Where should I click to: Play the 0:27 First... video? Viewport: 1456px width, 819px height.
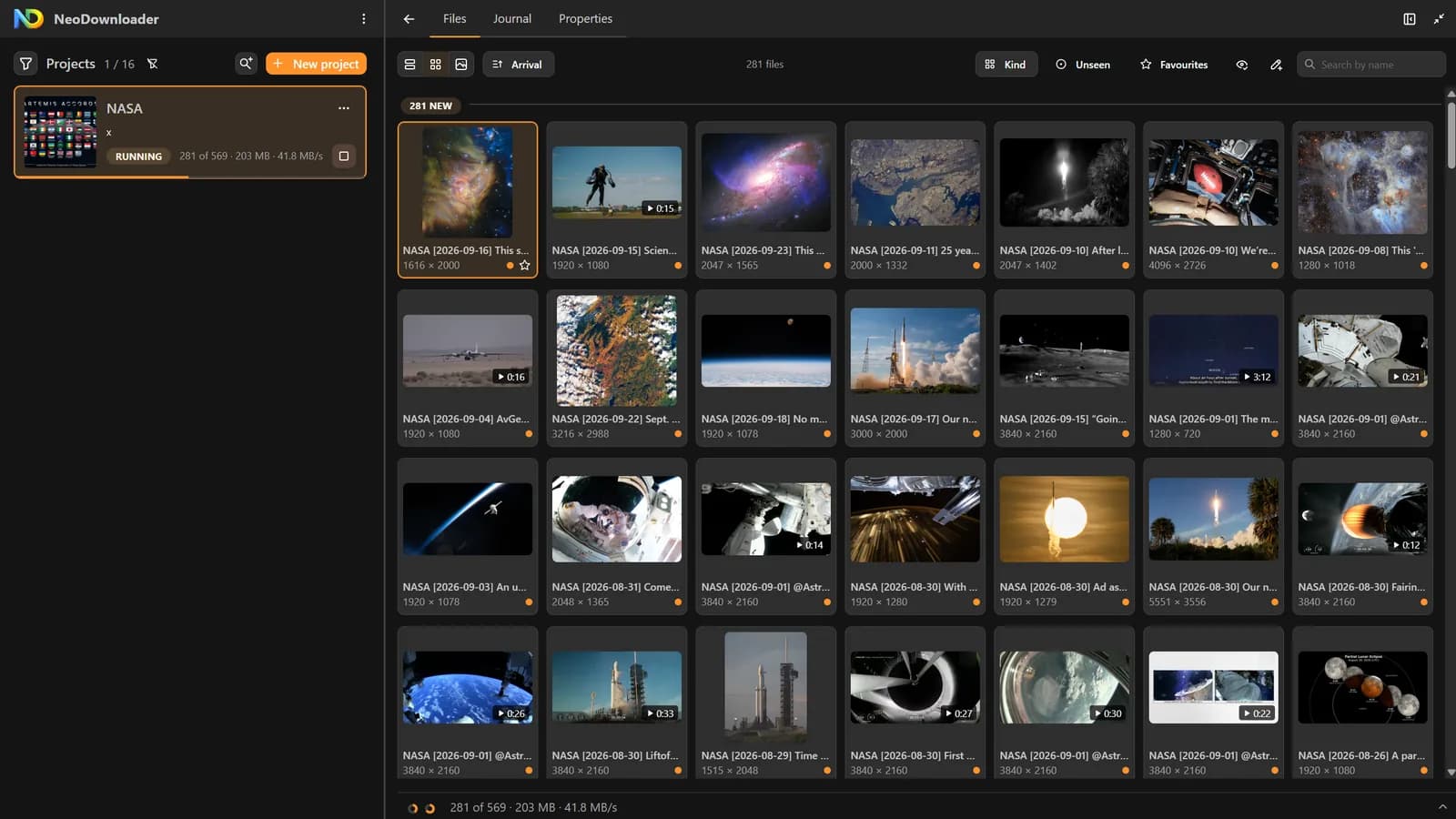pyautogui.click(x=915, y=688)
